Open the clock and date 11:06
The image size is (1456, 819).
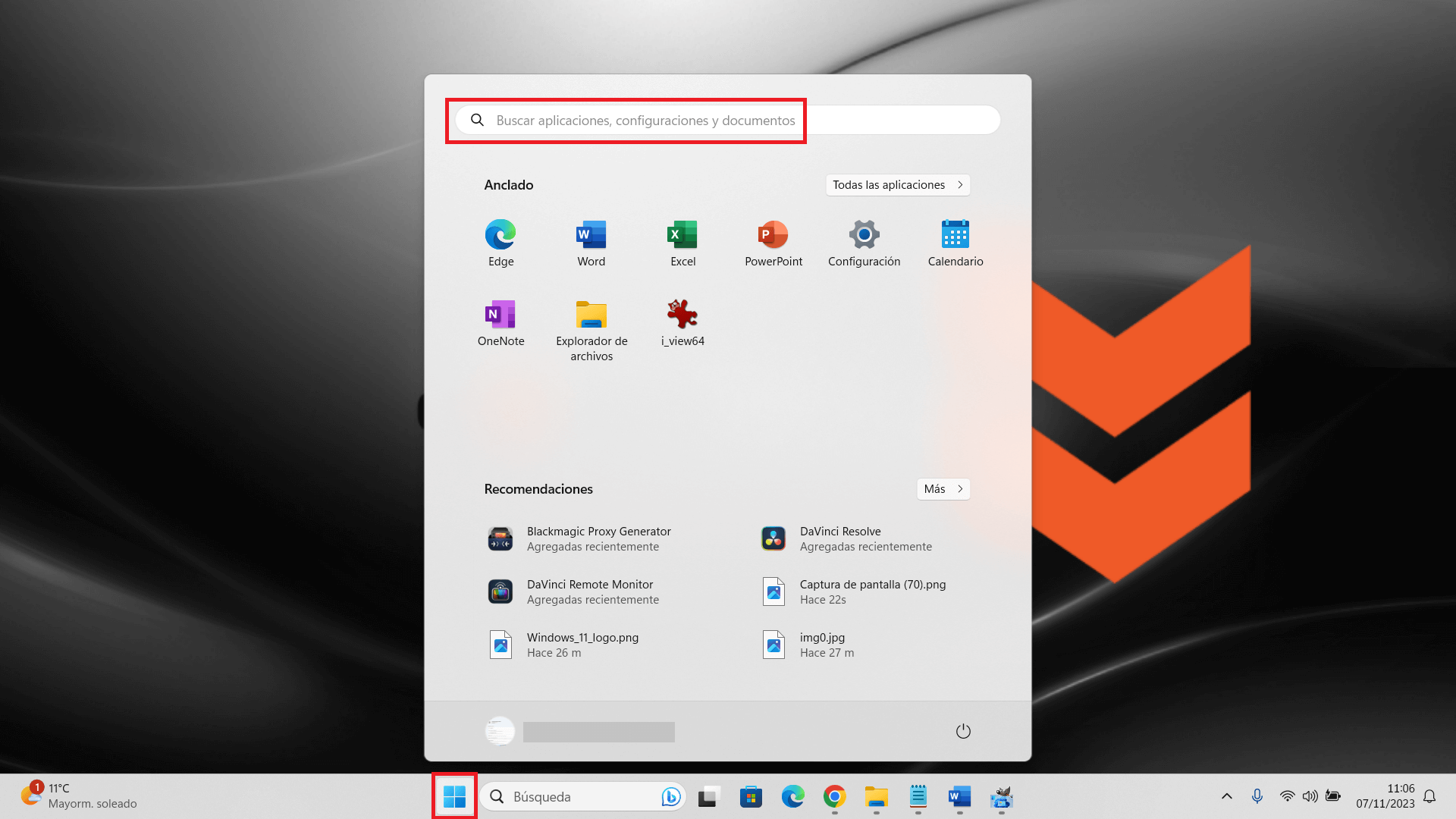[x=1385, y=796]
